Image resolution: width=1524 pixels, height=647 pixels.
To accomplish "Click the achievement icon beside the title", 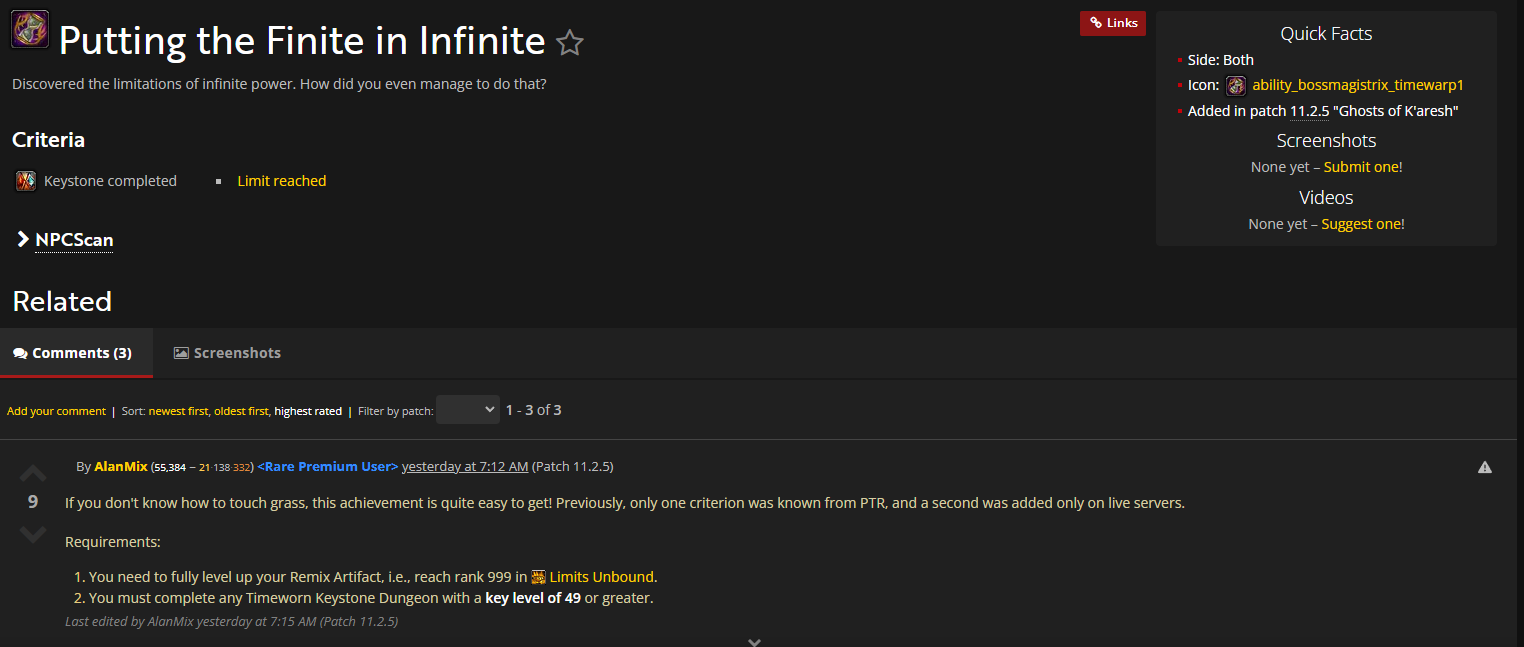I will [29, 29].
